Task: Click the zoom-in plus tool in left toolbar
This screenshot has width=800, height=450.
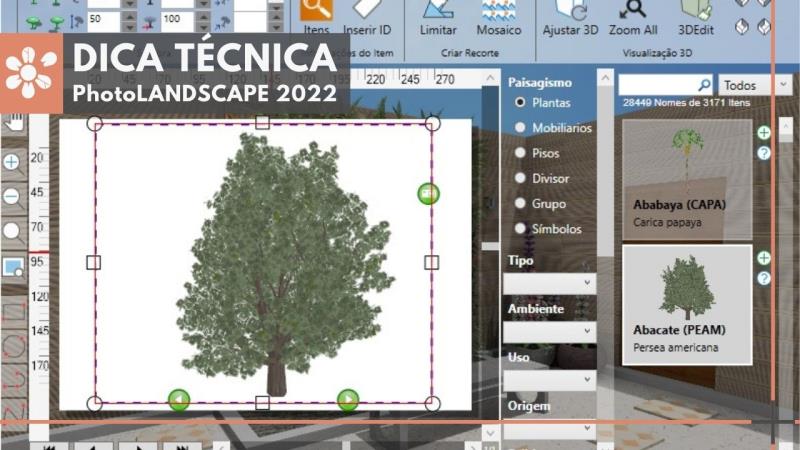Action: [12, 162]
